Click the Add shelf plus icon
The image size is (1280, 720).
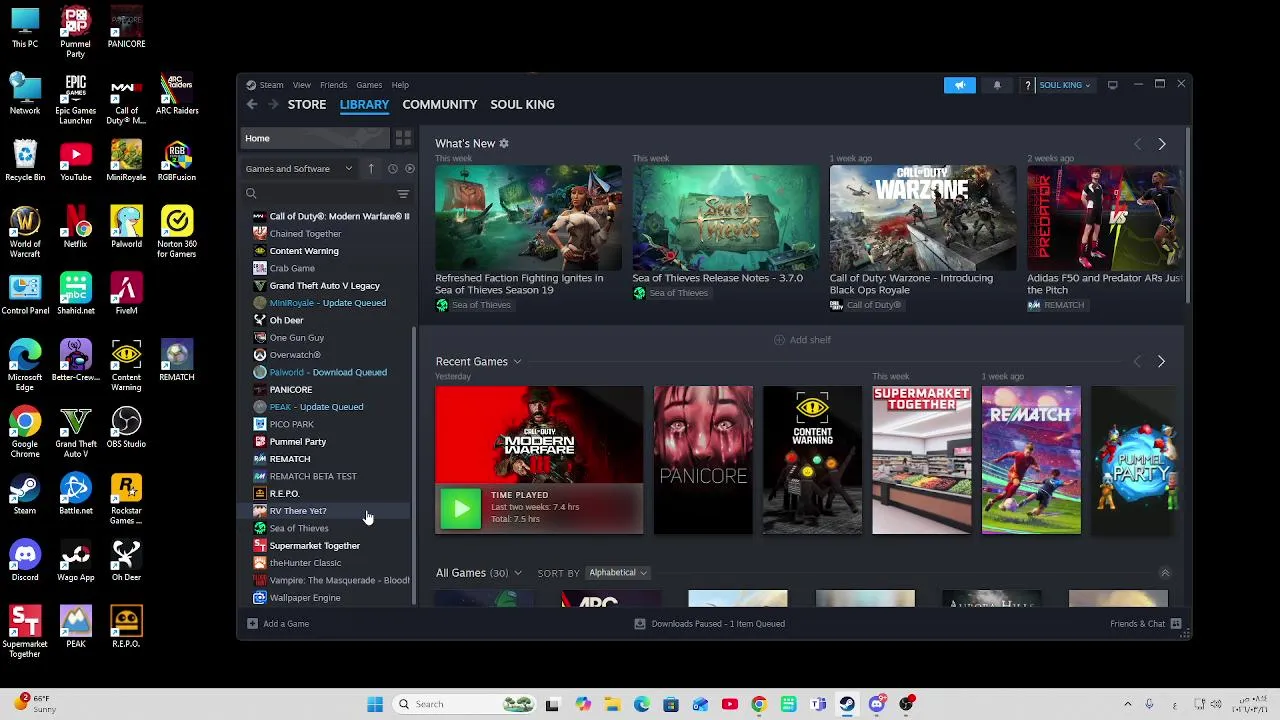[x=779, y=340]
